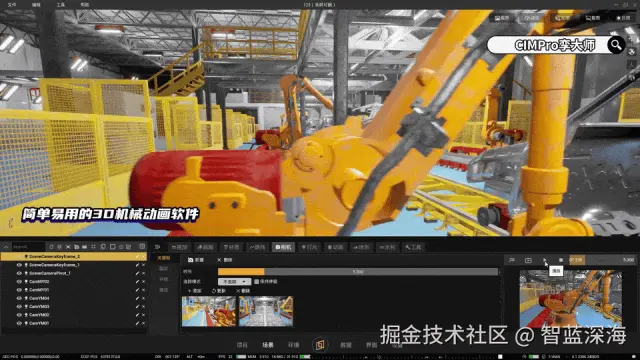This screenshot has height=360, width=640.
Task: Select the second keyframe thumbnail
Action: coord(266,311)
